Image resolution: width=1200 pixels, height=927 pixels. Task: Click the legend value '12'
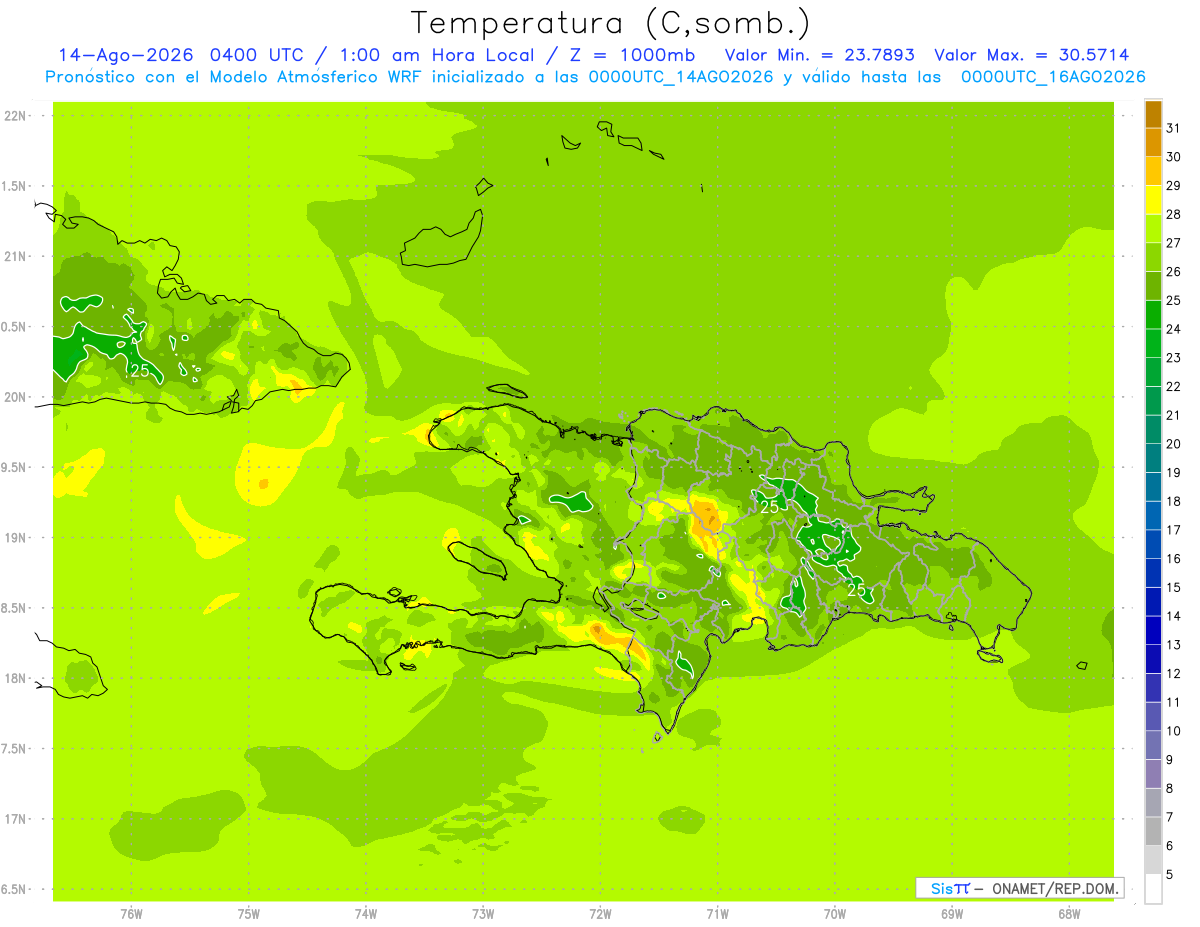coord(1174,674)
